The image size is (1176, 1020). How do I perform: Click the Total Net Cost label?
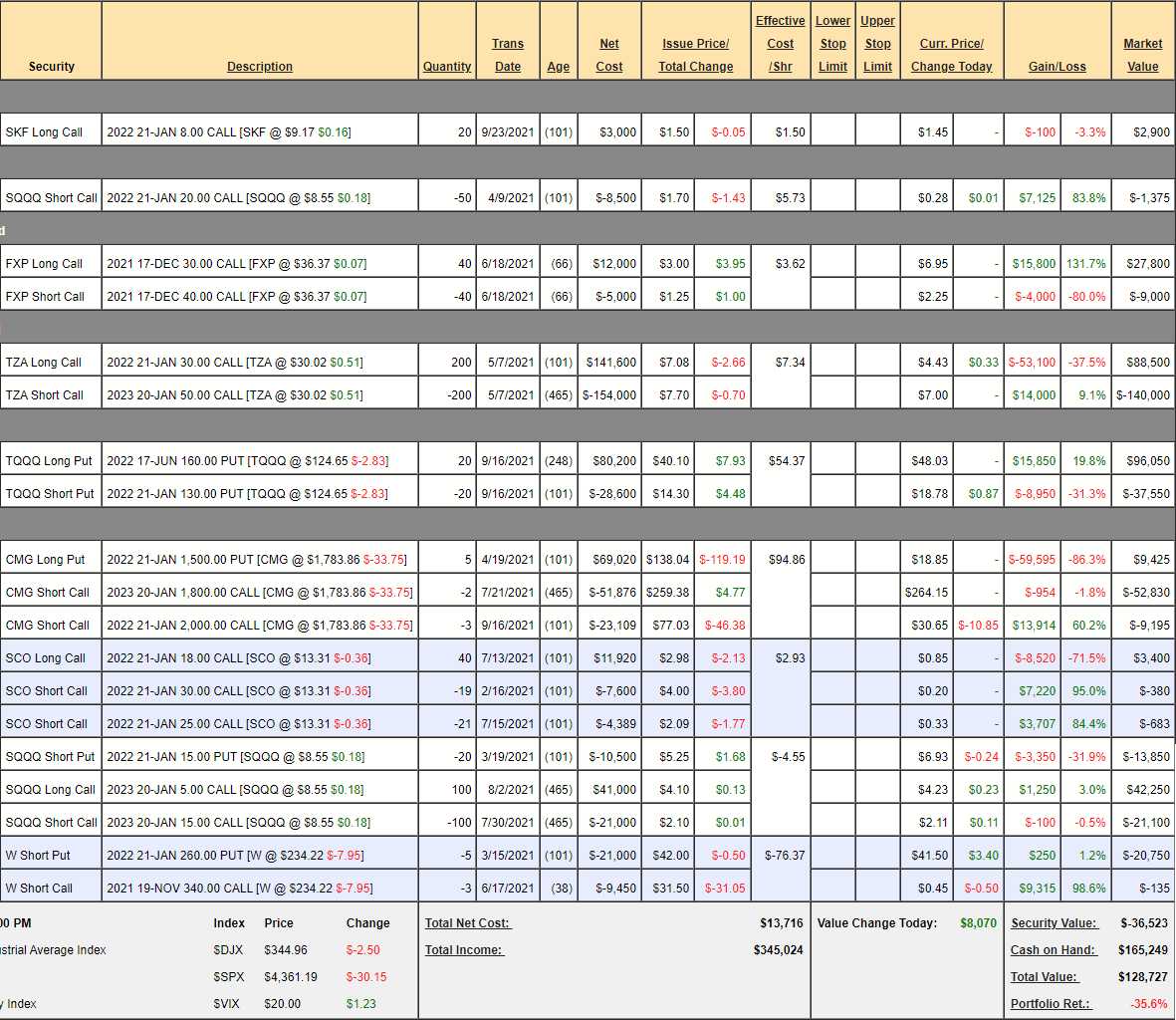[467, 923]
